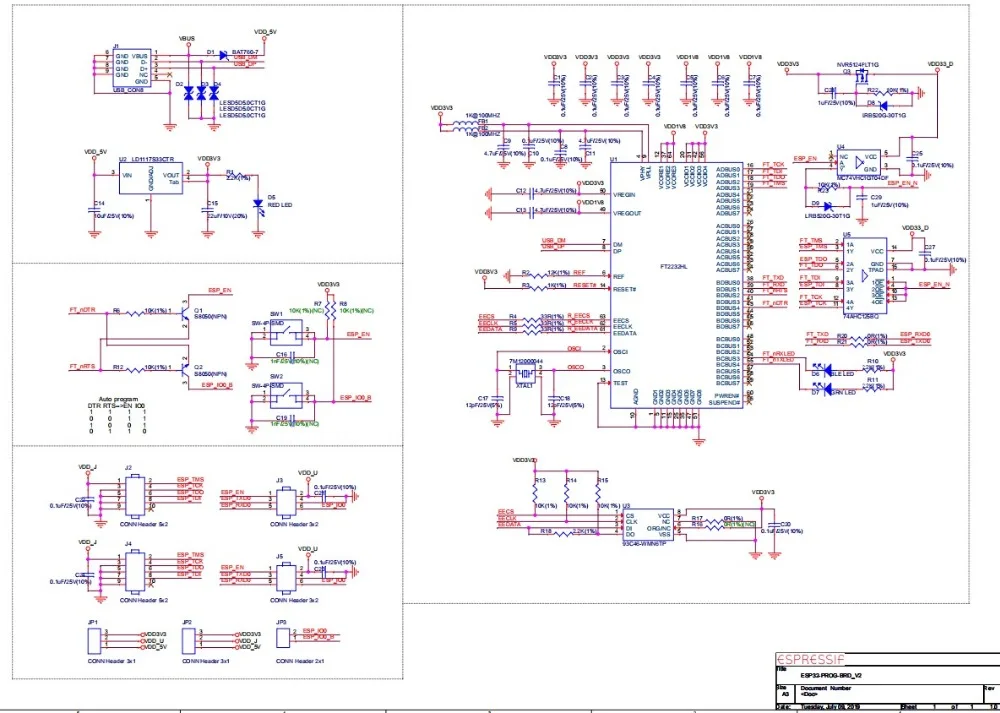Select the C17 12pF crystal capacitor

click(x=498, y=399)
